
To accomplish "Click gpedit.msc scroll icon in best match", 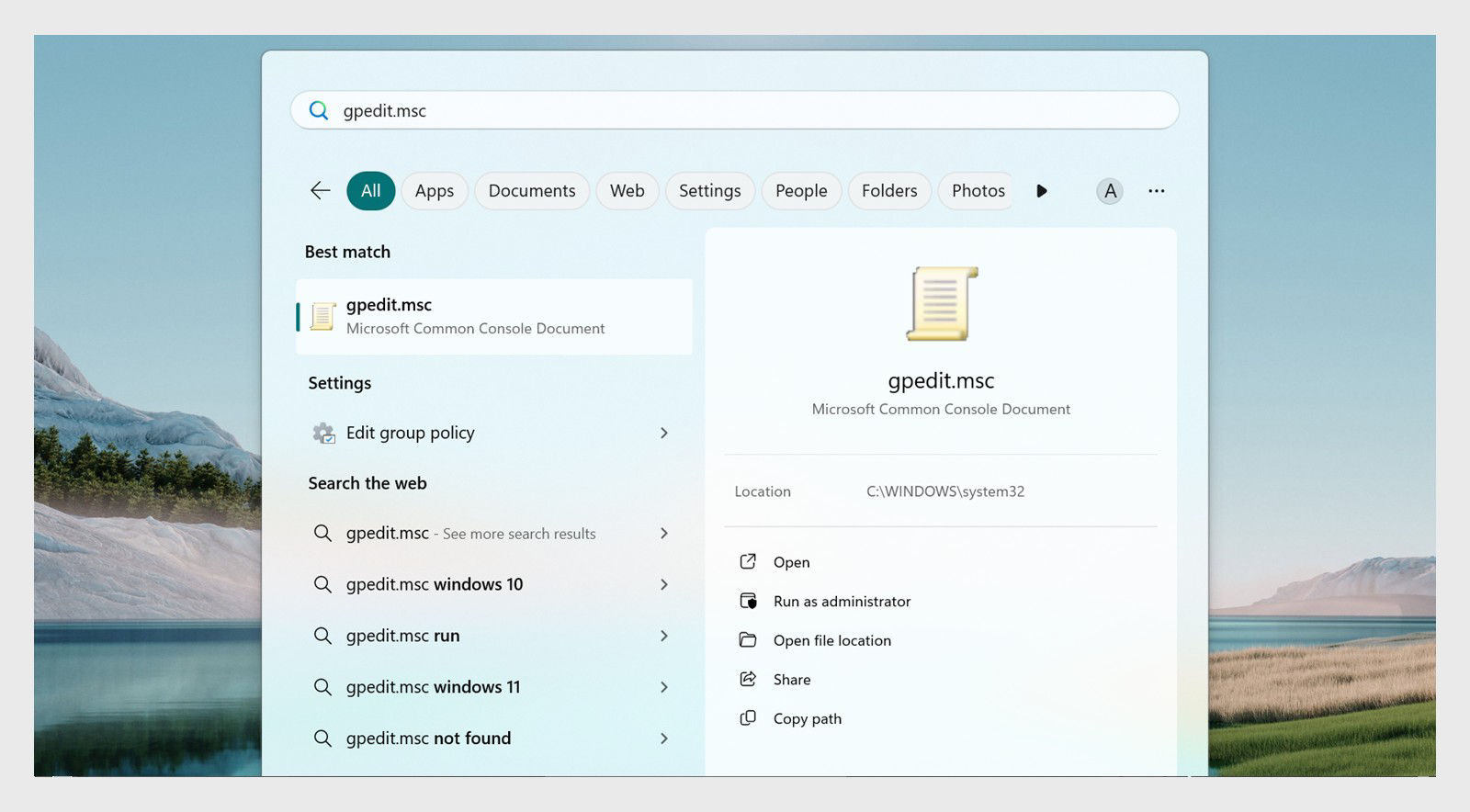I will coord(322,316).
